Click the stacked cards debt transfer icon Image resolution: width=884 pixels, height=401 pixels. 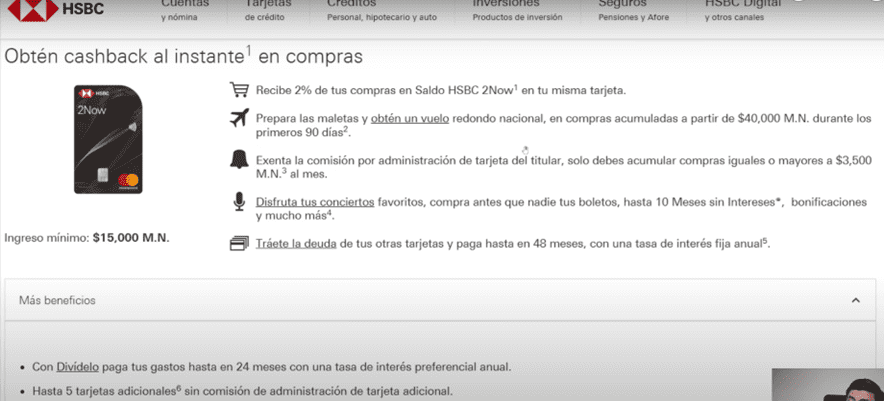(x=238, y=243)
